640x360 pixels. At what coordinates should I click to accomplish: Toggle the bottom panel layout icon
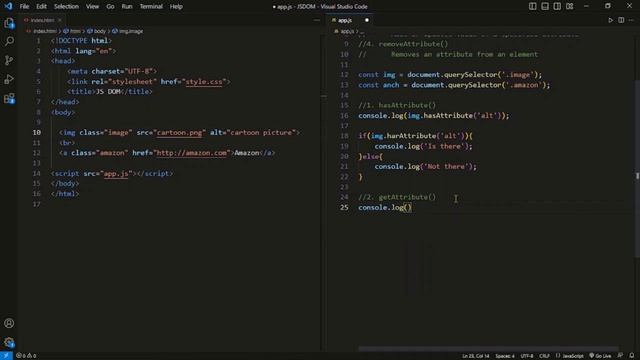pos(545,6)
